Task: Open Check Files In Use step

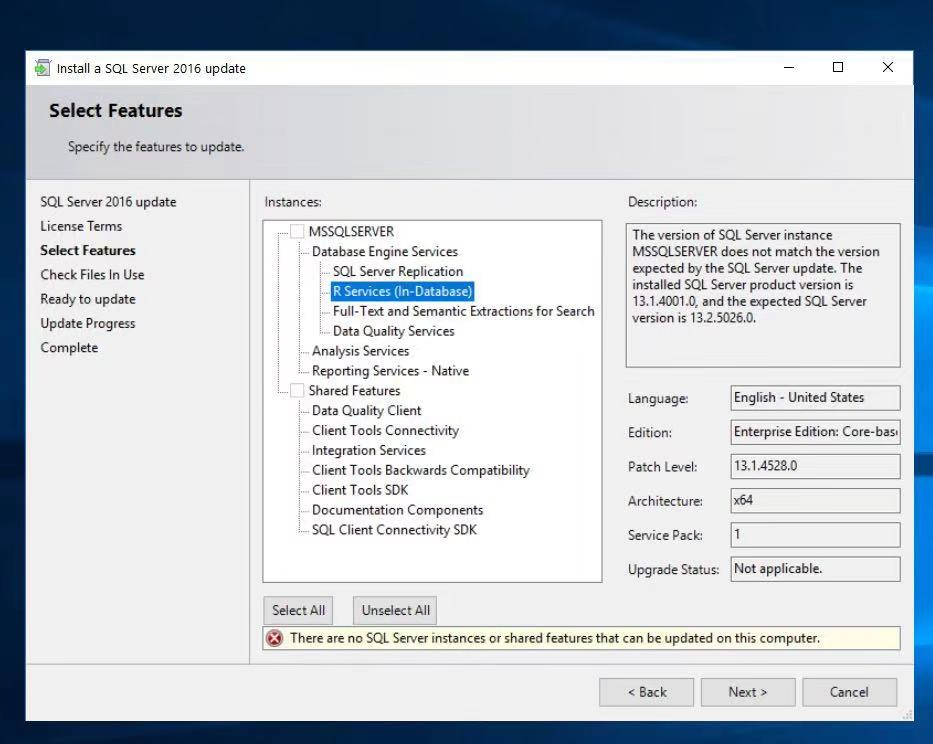Action: pos(92,274)
